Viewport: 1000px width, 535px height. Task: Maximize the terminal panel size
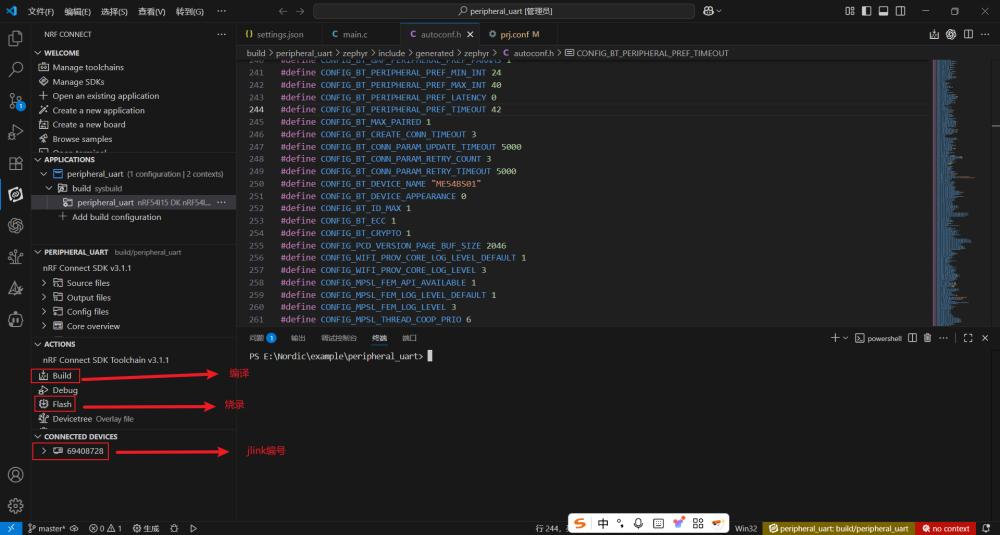coord(967,338)
